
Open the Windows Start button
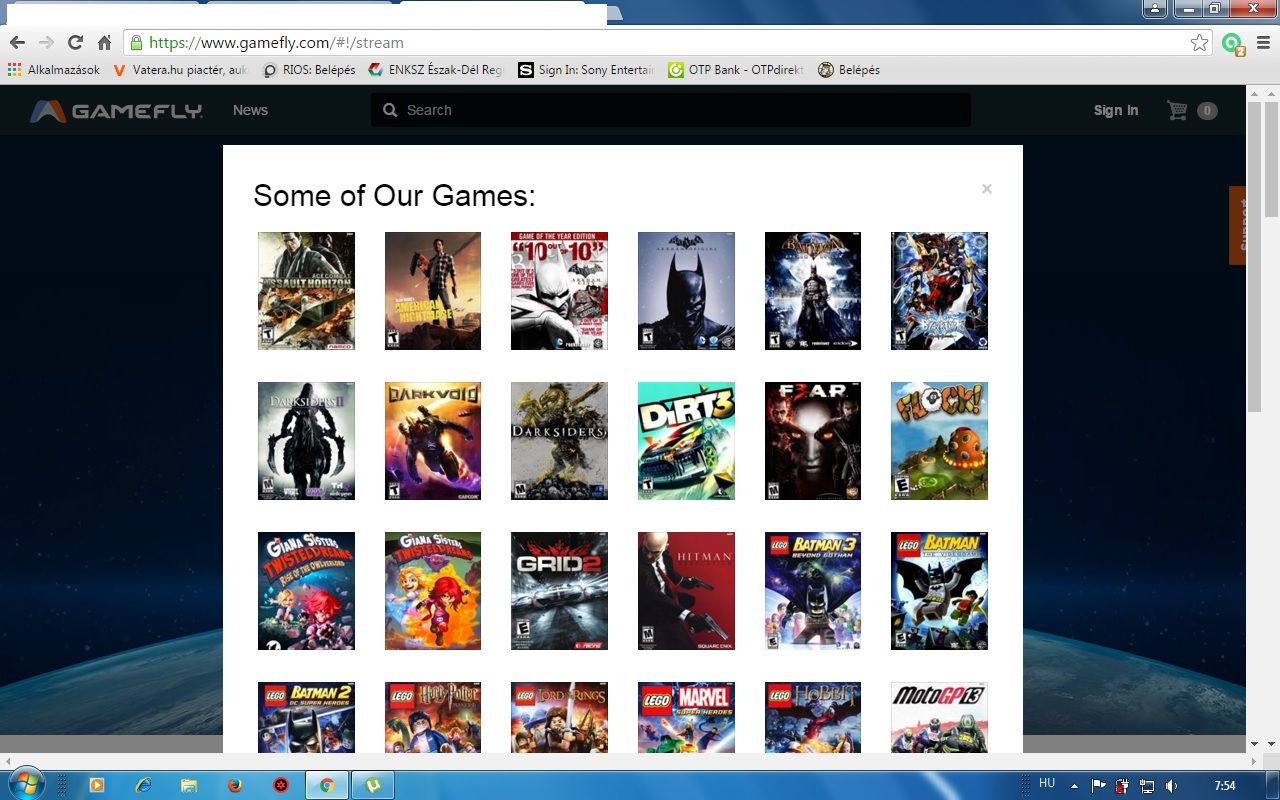point(25,783)
